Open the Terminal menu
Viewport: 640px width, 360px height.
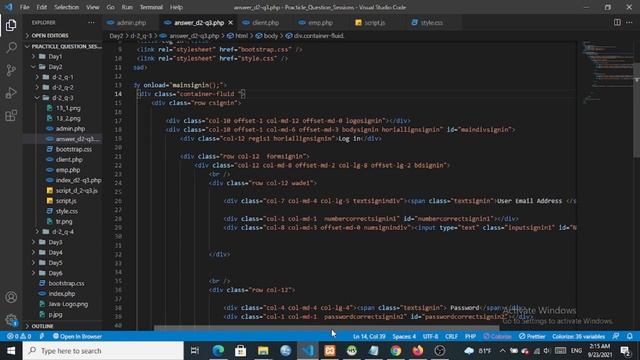tap(151, 7)
